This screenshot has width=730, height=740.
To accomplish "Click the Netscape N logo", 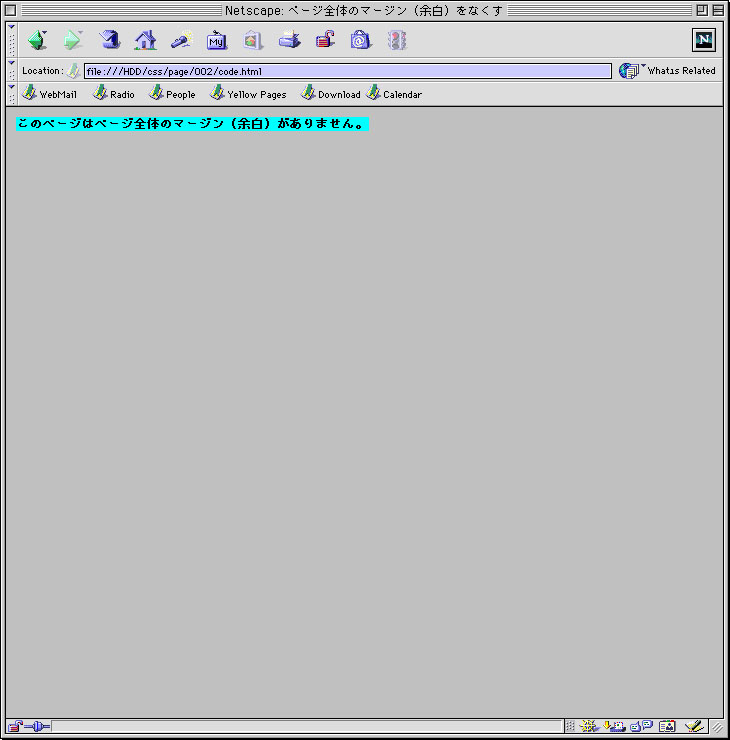I will (704, 40).
